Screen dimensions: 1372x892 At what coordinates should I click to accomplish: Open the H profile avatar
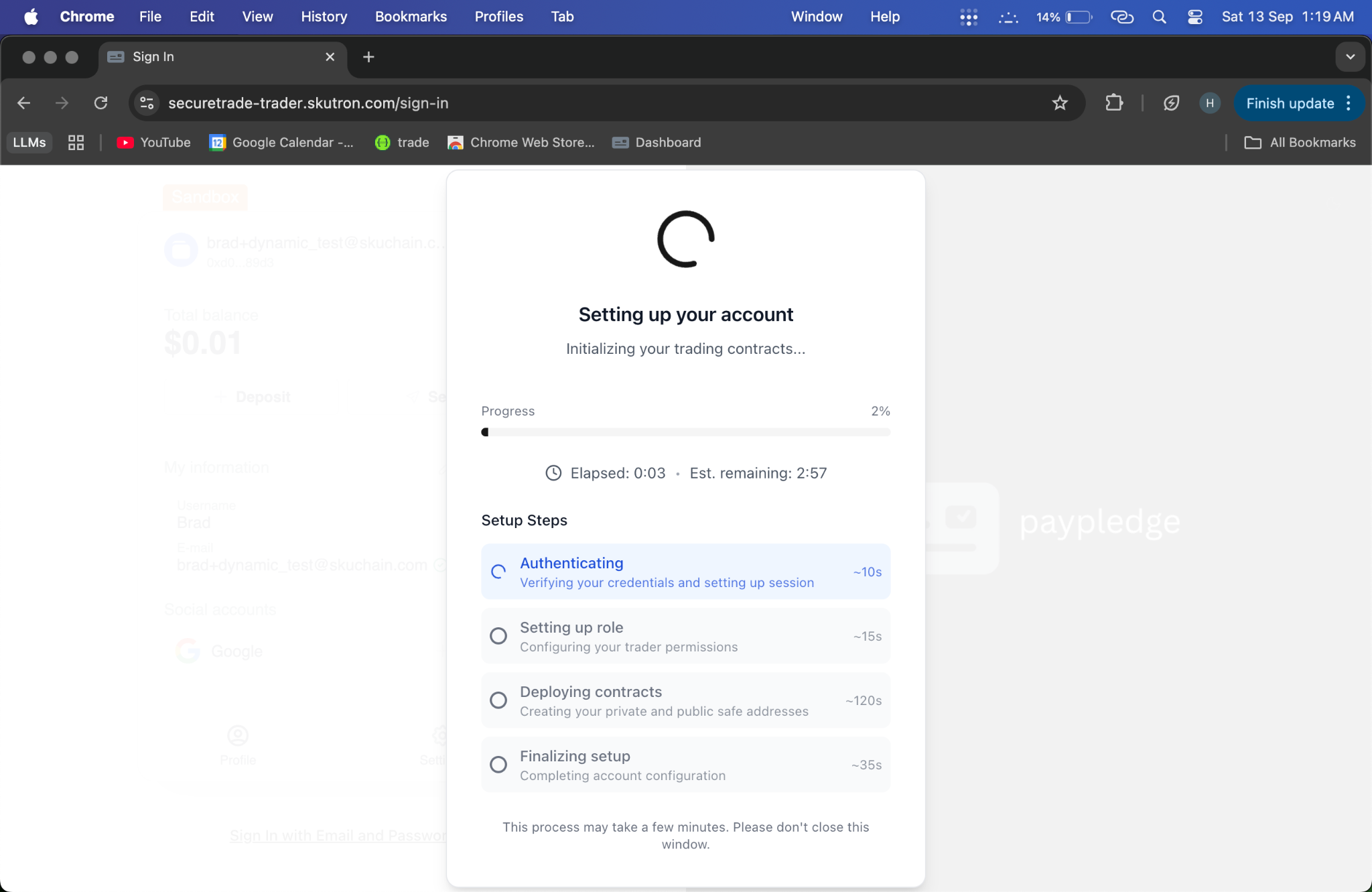(x=1209, y=103)
